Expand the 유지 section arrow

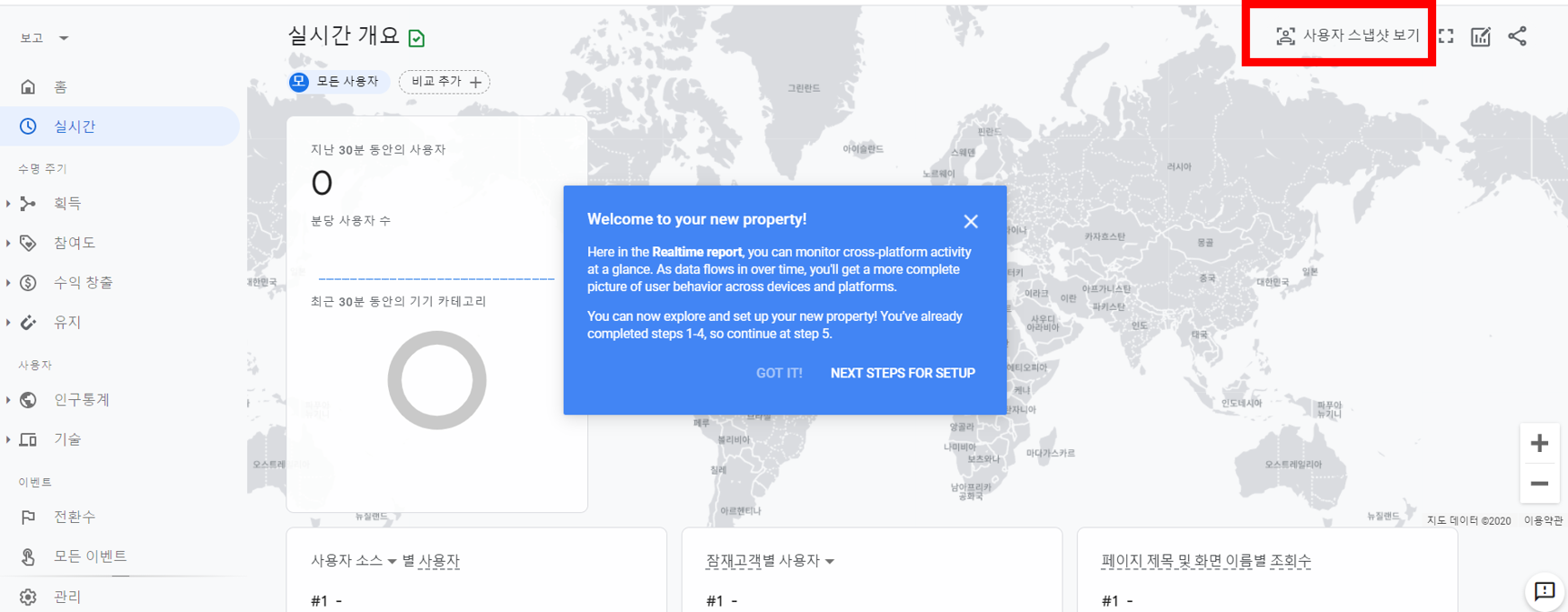coord(8,322)
